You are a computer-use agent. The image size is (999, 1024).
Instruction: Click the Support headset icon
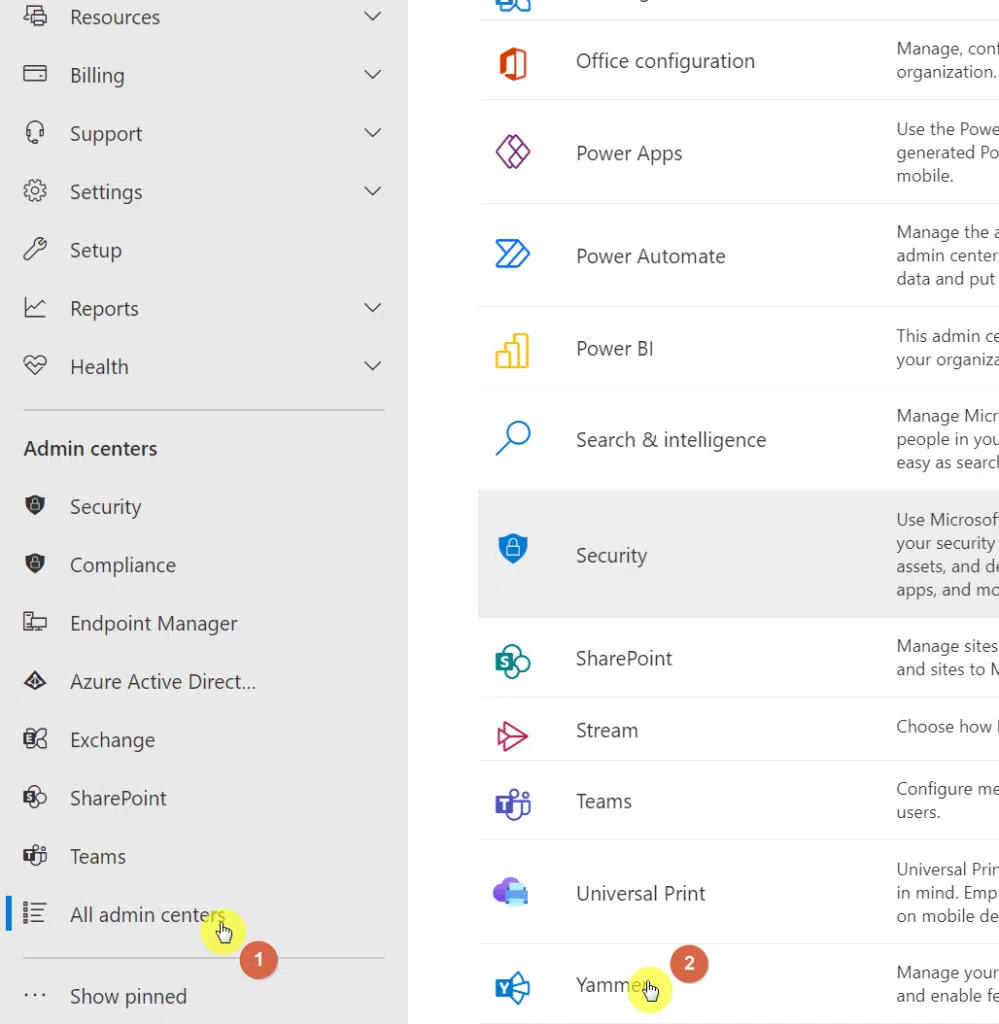tap(35, 133)
